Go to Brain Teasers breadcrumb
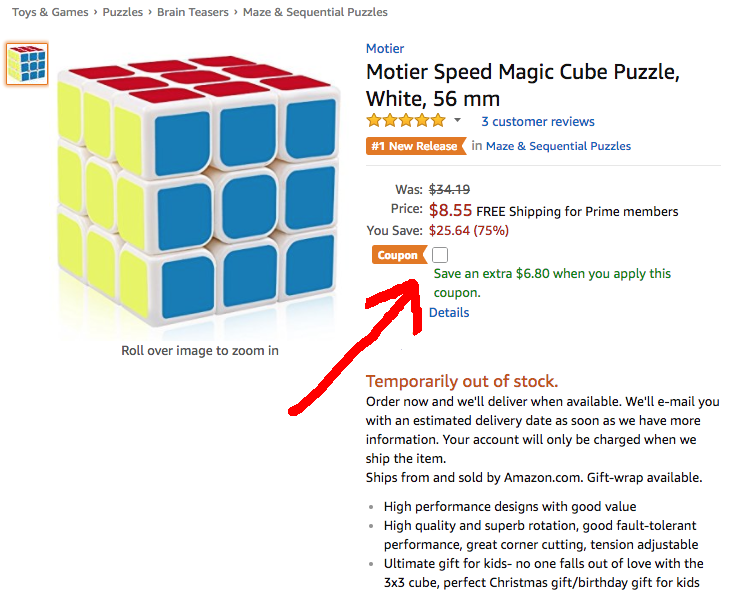733x603 pixels. tap(193, 12)
